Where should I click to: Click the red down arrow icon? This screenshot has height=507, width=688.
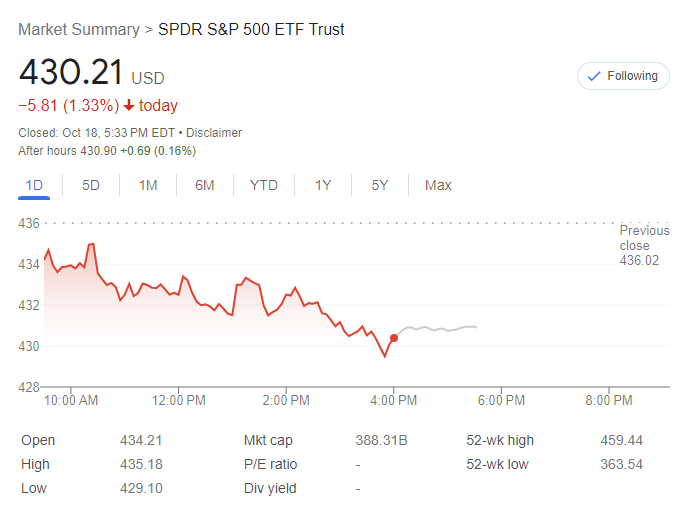(x=129, y=106)
